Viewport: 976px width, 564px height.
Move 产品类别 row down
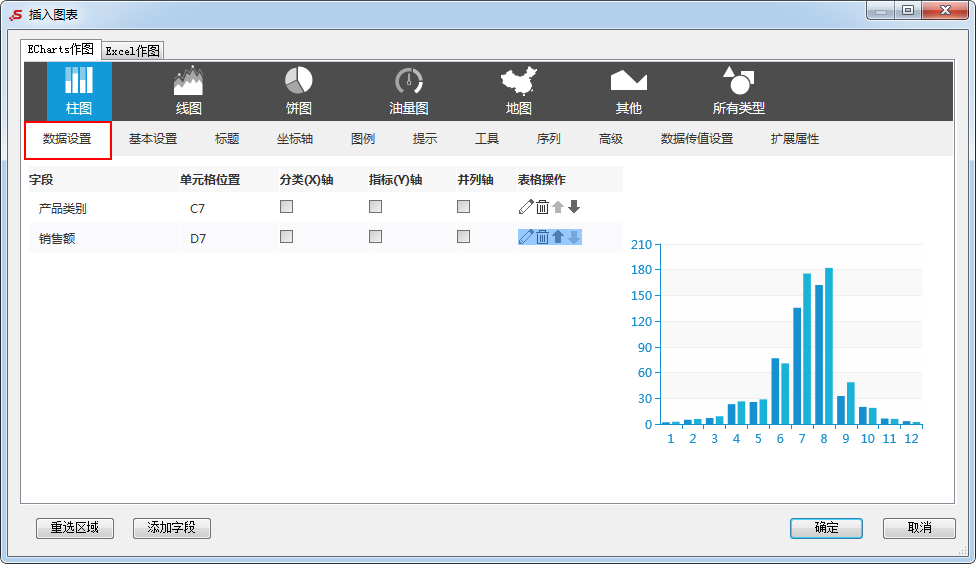(574, 207)
